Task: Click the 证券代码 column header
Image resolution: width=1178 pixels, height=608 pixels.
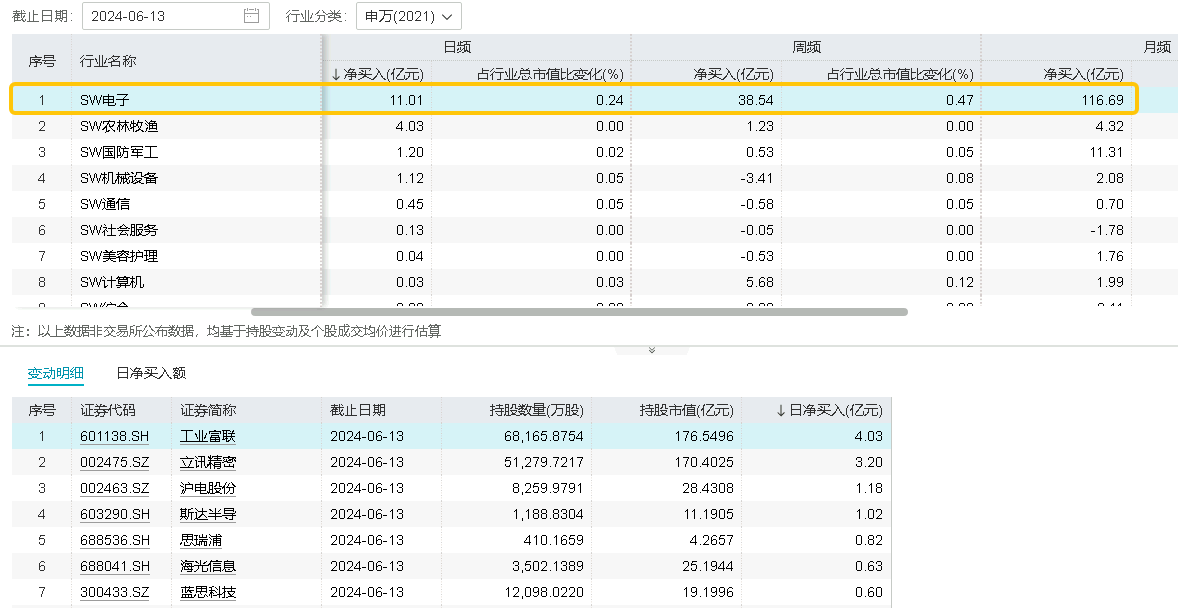Action: 108,410
